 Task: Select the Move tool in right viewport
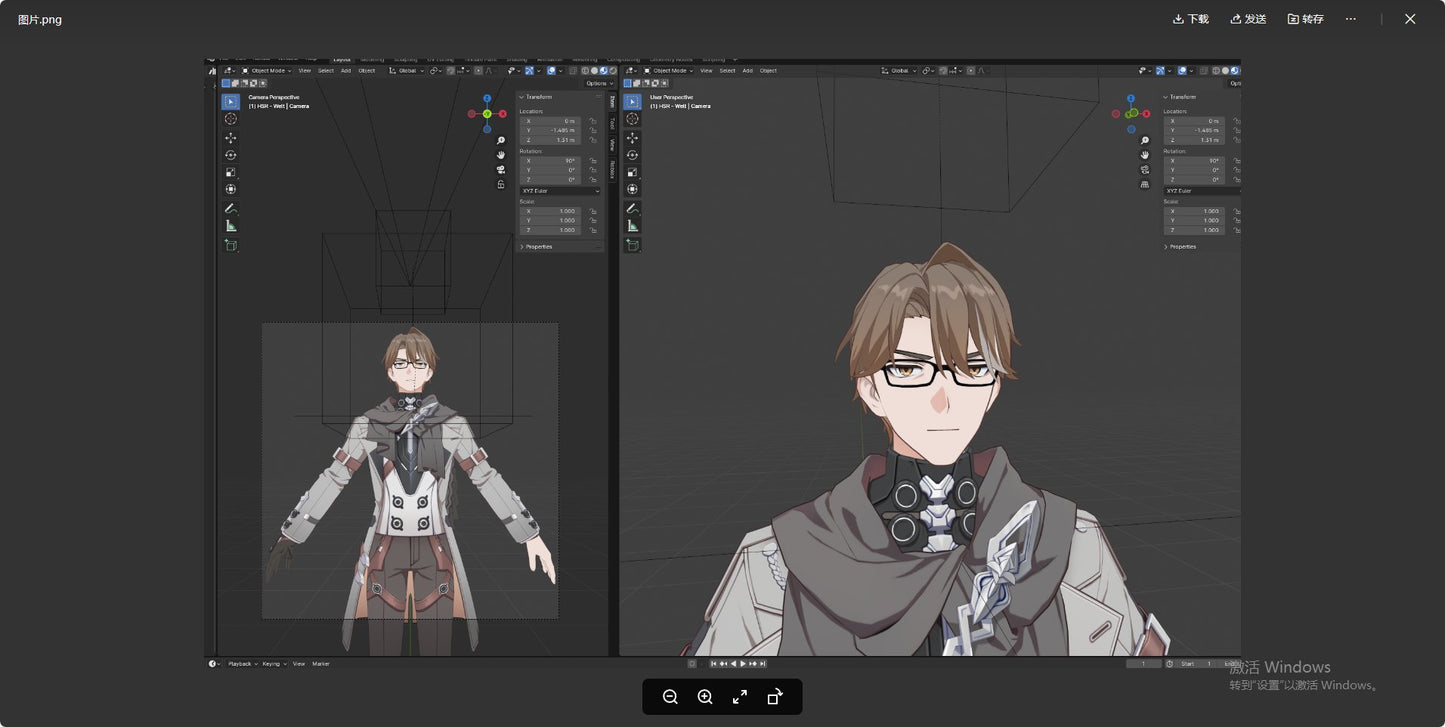click(x=632, y=138)
